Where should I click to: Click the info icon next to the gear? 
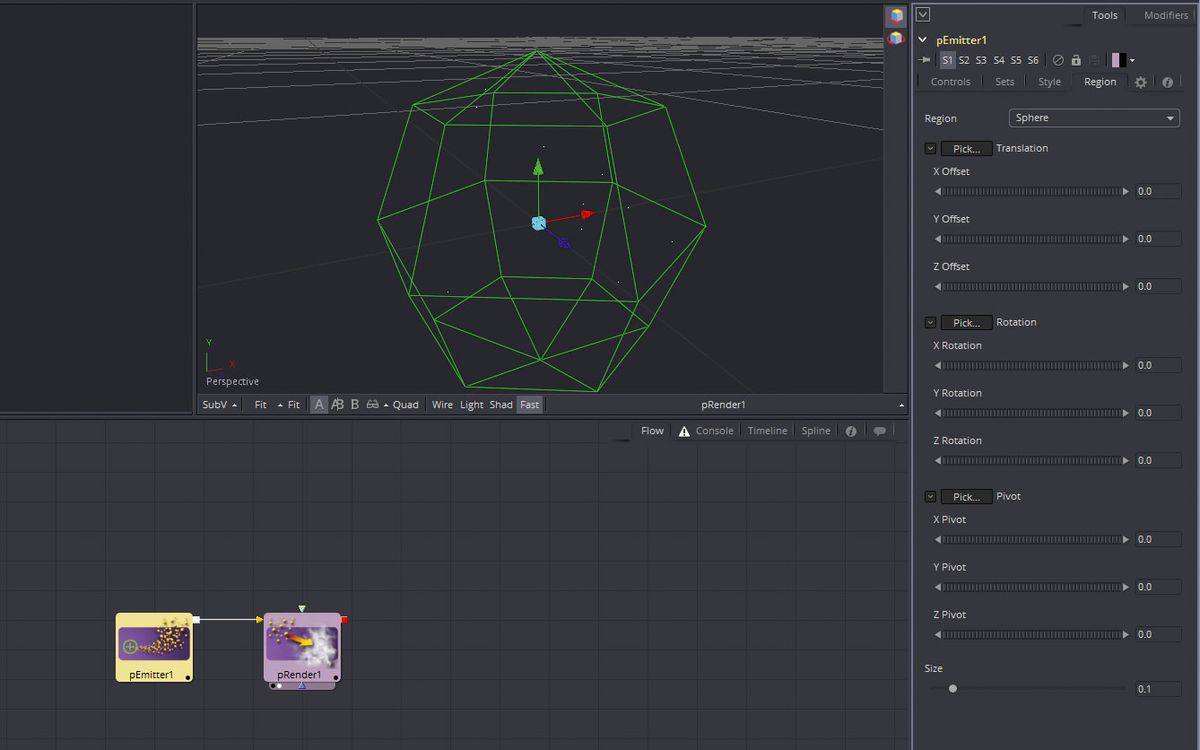[1168, 81]
